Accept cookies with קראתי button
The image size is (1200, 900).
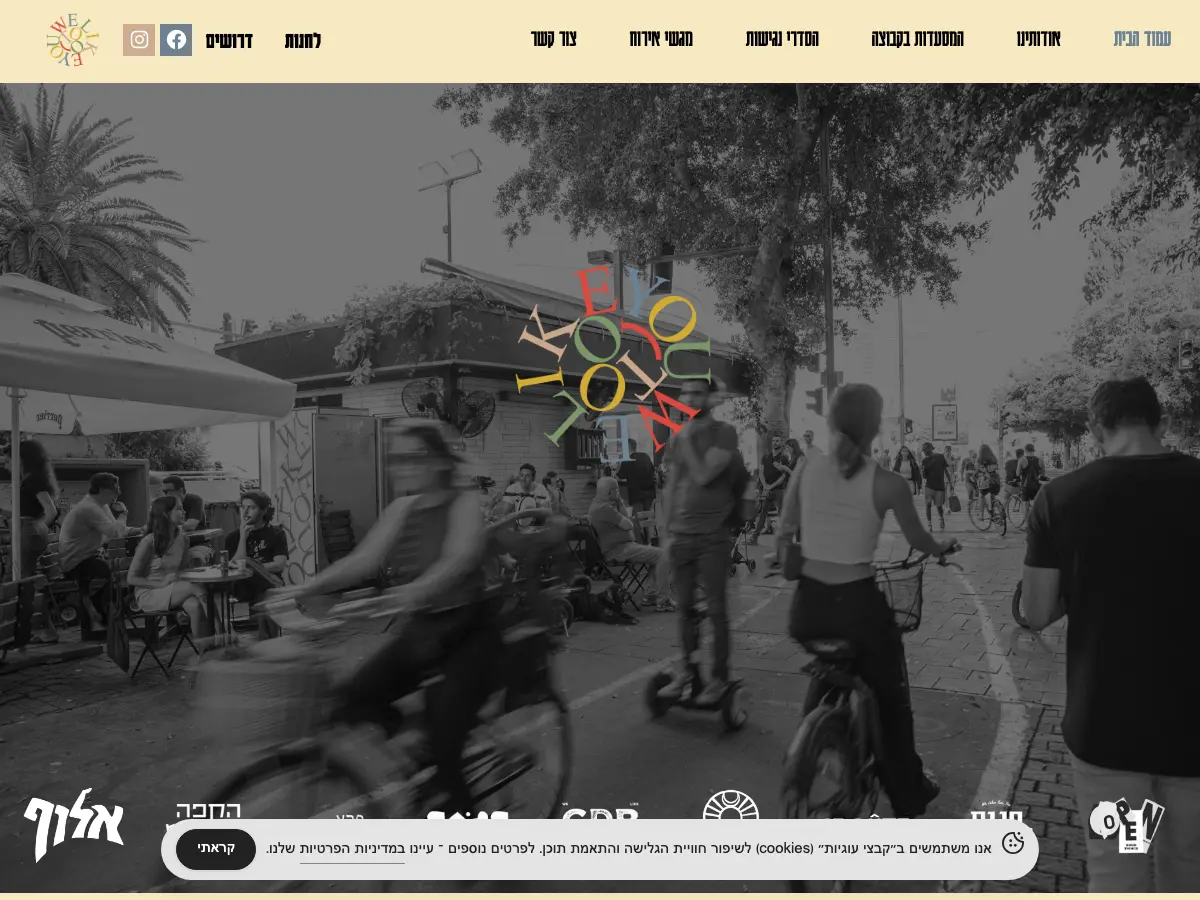click(x=216, y=849)
